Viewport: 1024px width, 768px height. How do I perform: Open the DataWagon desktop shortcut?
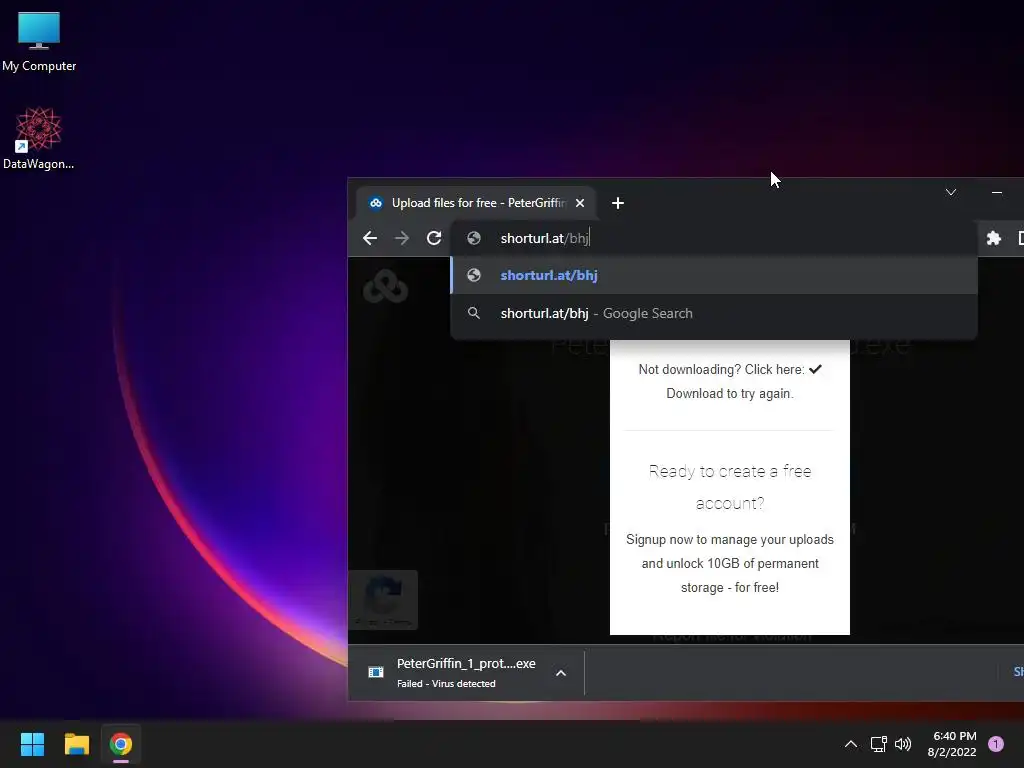(x=39, y=138)
